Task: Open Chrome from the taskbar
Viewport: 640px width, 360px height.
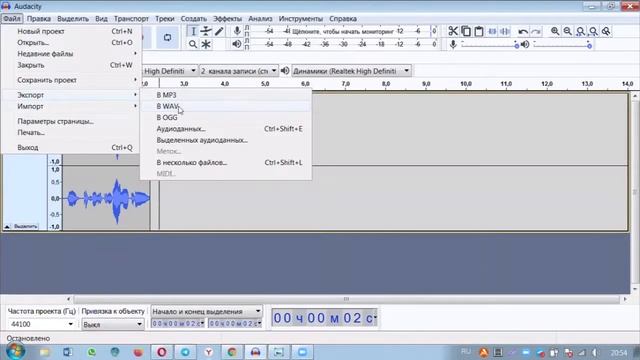Action: pos(232,352)
